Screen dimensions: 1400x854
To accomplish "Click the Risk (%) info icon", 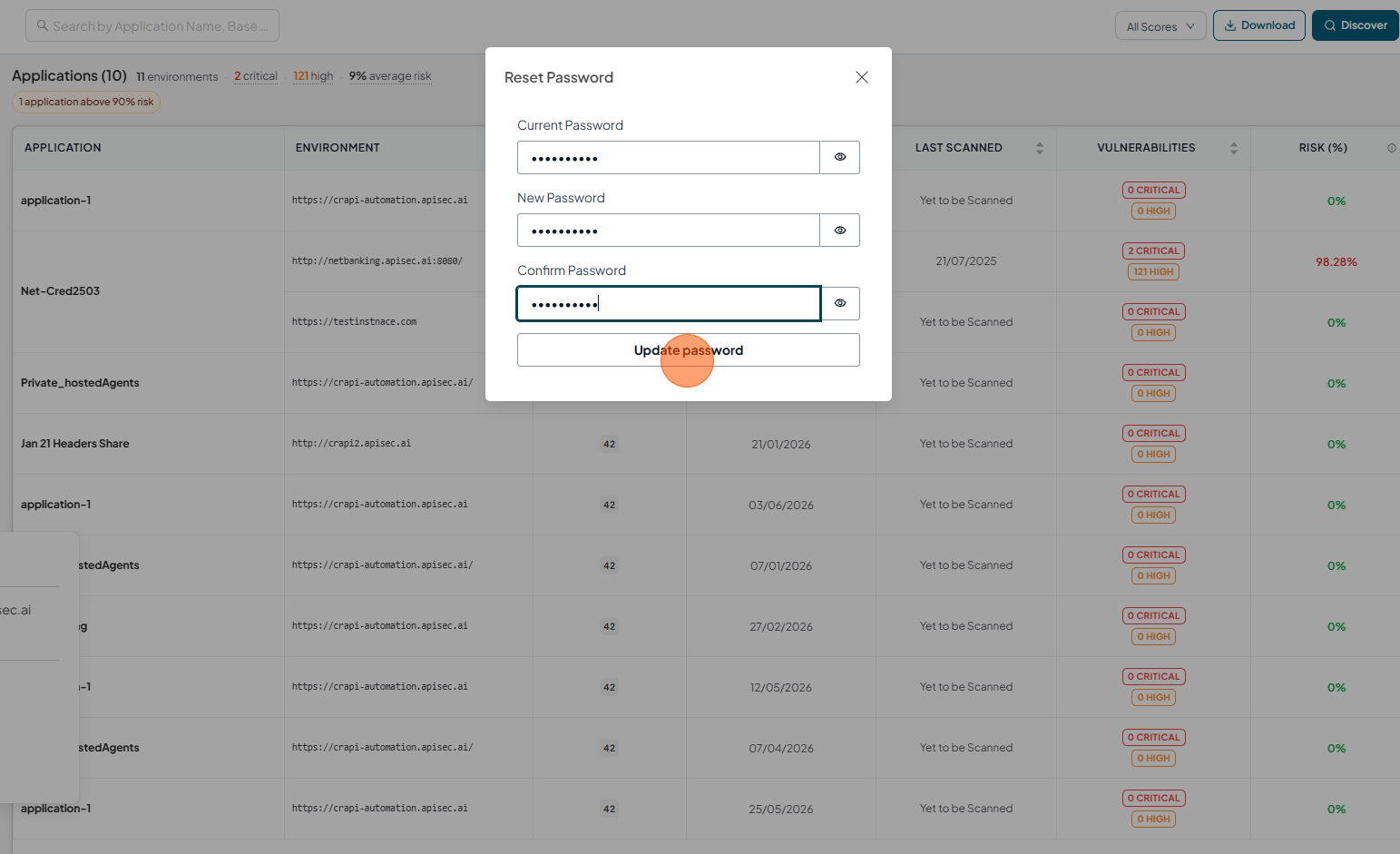I will [x=1392, y=148].
